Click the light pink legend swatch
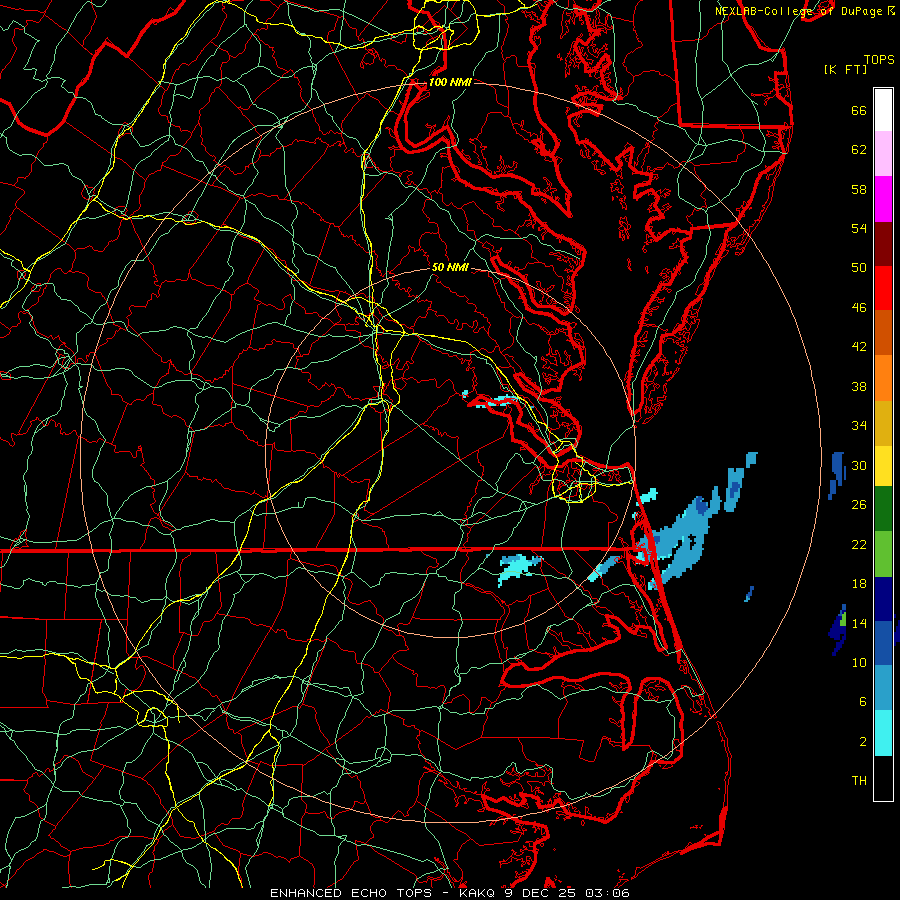Image resolution: width=900 pixels, height=900 pixels. click(x=883, y=154)
